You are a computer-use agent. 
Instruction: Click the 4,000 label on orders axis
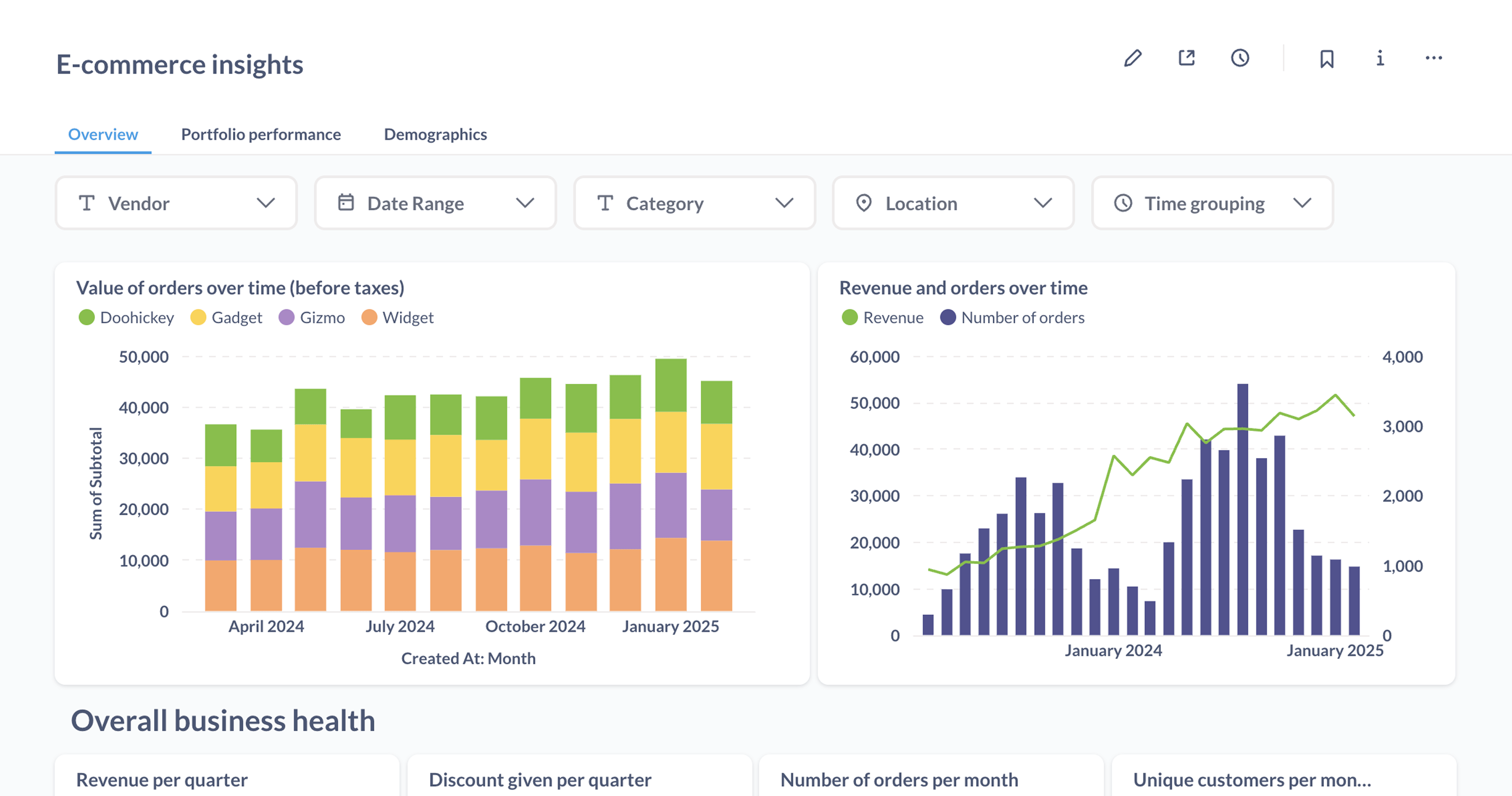[x=1402, y=356]
